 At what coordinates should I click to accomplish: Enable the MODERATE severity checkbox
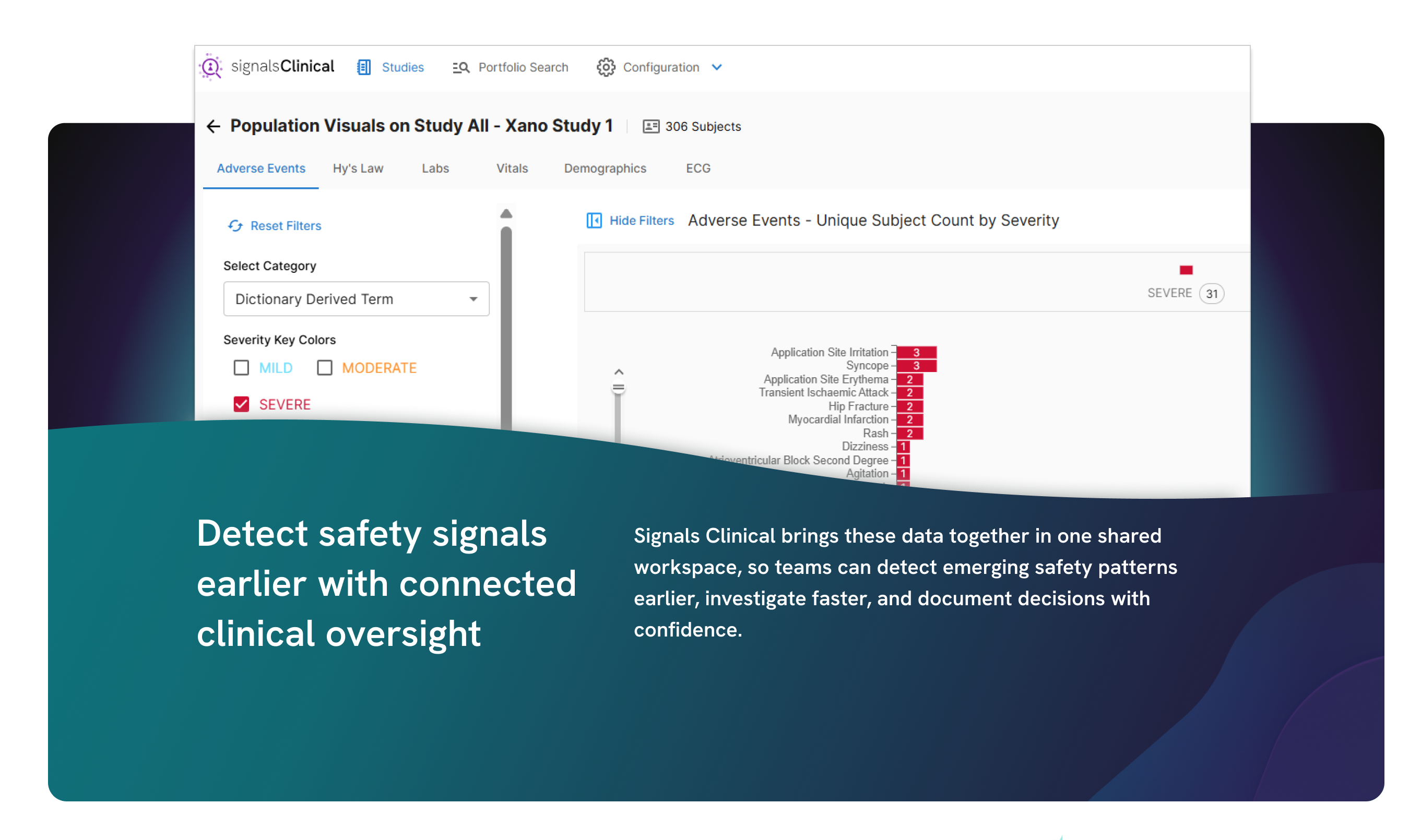(x=325, y=367)
